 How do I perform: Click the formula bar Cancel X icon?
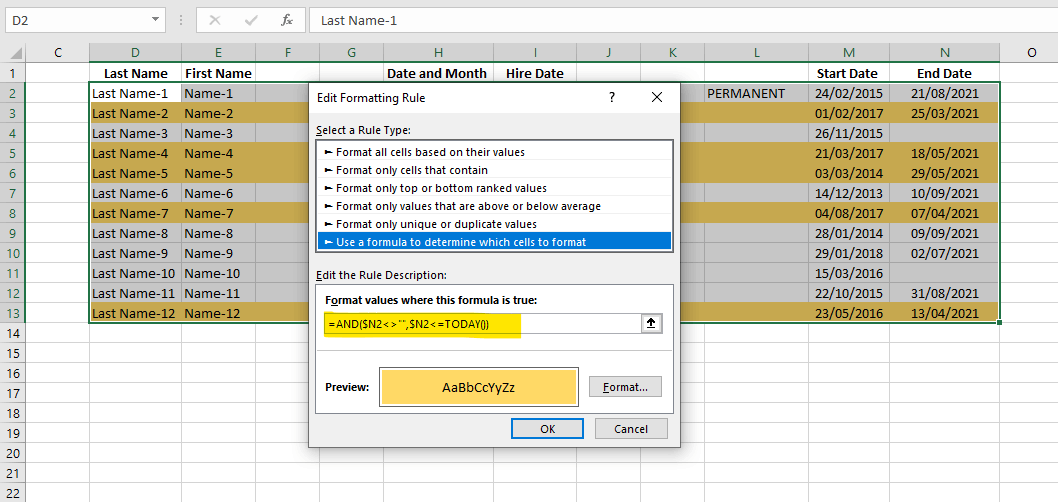click(x=215, y=20)
